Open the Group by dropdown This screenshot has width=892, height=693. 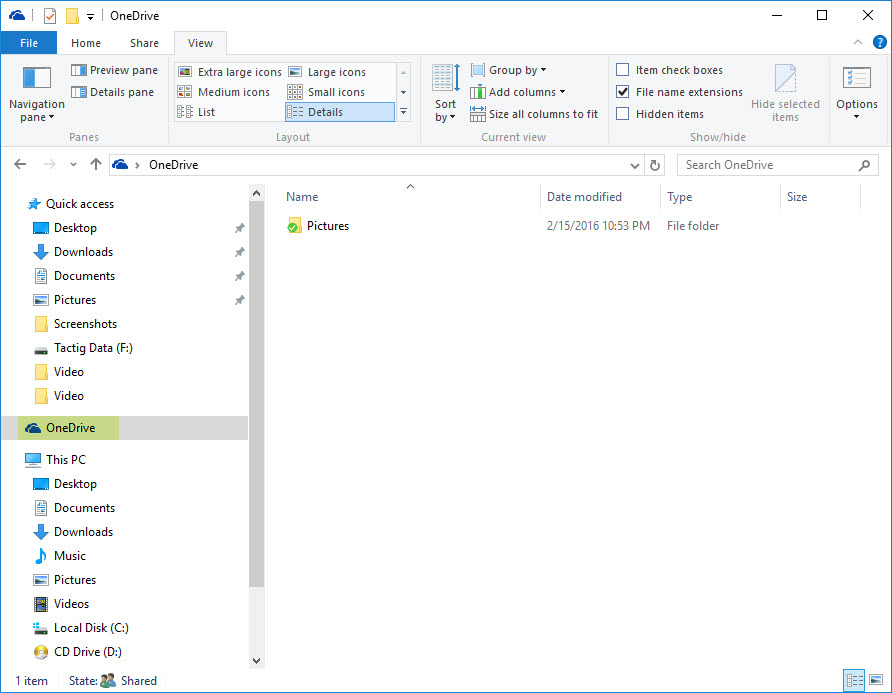point(509,70)
